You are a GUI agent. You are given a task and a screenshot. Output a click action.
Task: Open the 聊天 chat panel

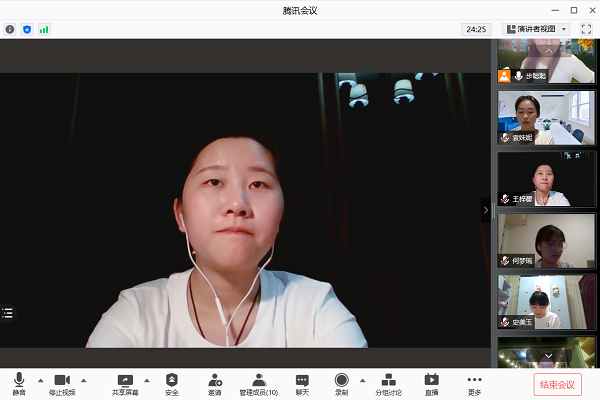[x=302, y=384]
